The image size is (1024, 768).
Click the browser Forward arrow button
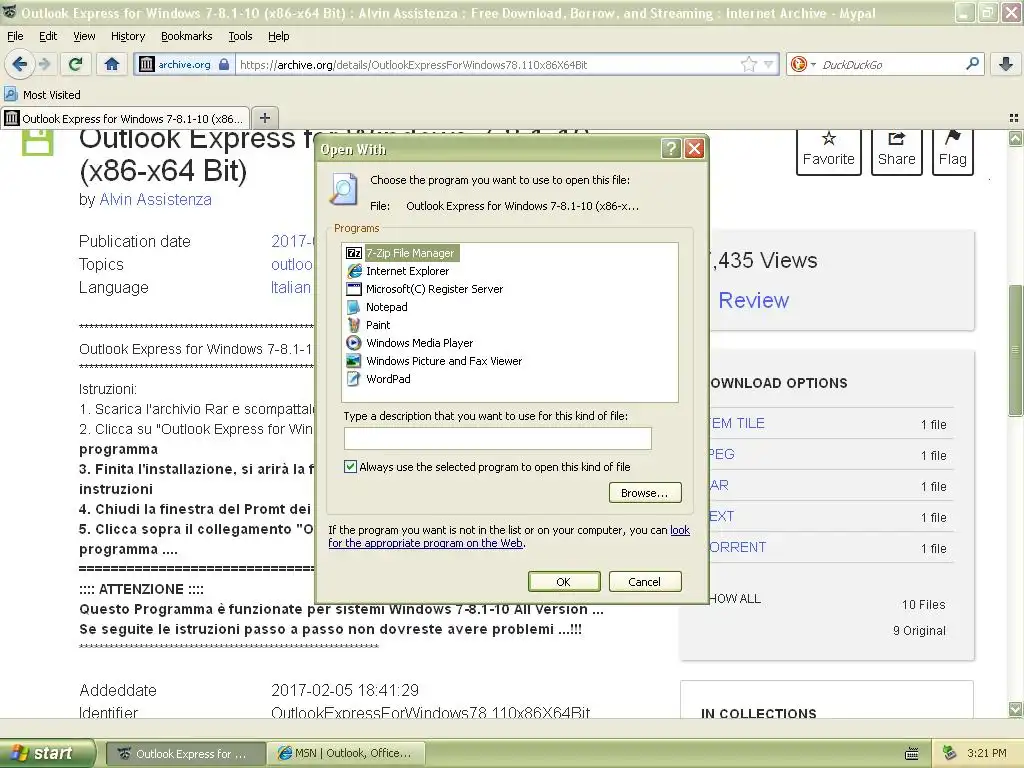tap(44, 64)
